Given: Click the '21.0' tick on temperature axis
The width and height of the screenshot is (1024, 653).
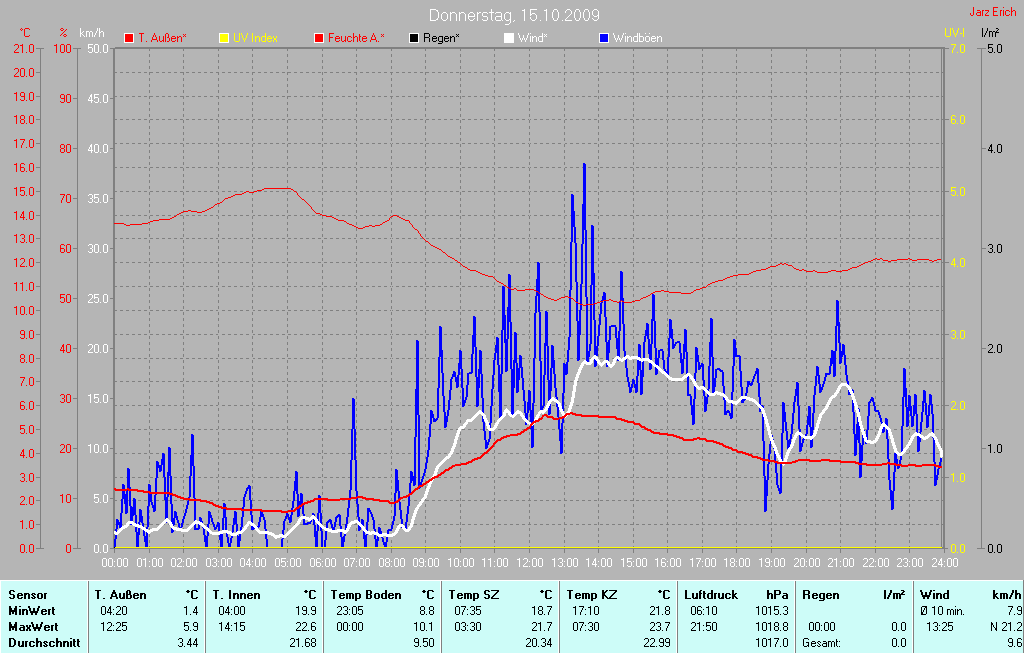Looking at the screenshot, I should click(24, 48).
